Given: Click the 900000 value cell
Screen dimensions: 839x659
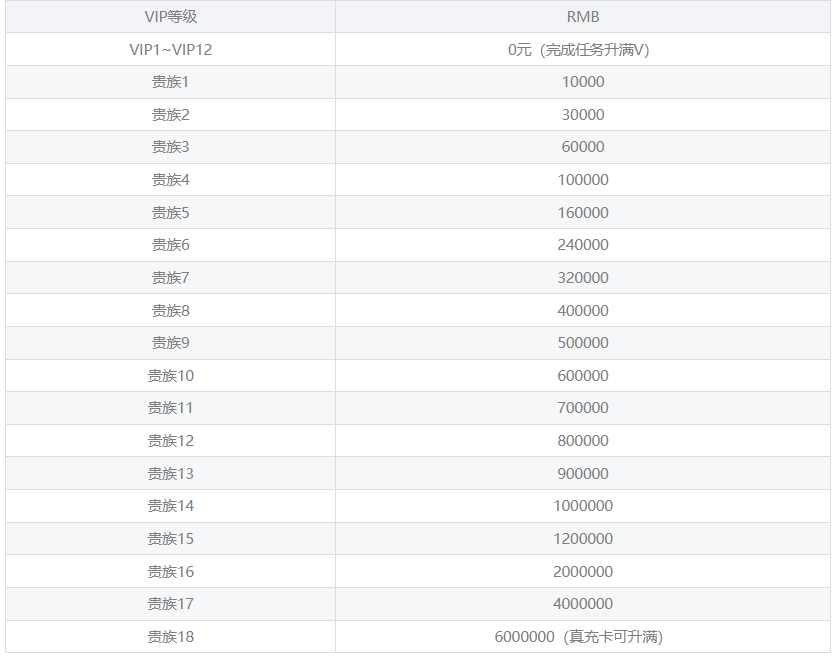Looking at the screenshot, I should [583, 474].
